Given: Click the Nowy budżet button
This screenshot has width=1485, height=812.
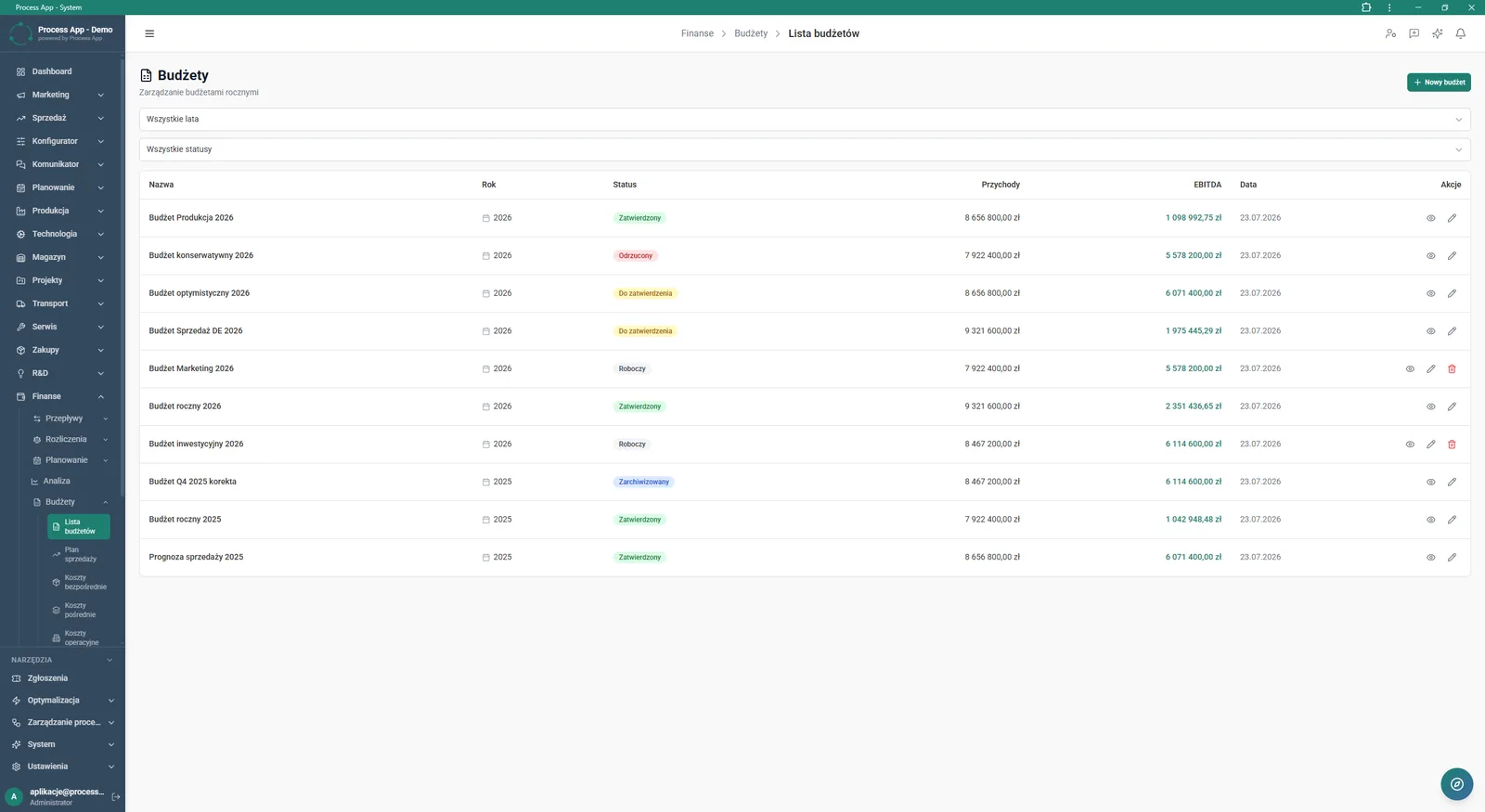Looking at the screenshot, I should [x=1439, y=83].
